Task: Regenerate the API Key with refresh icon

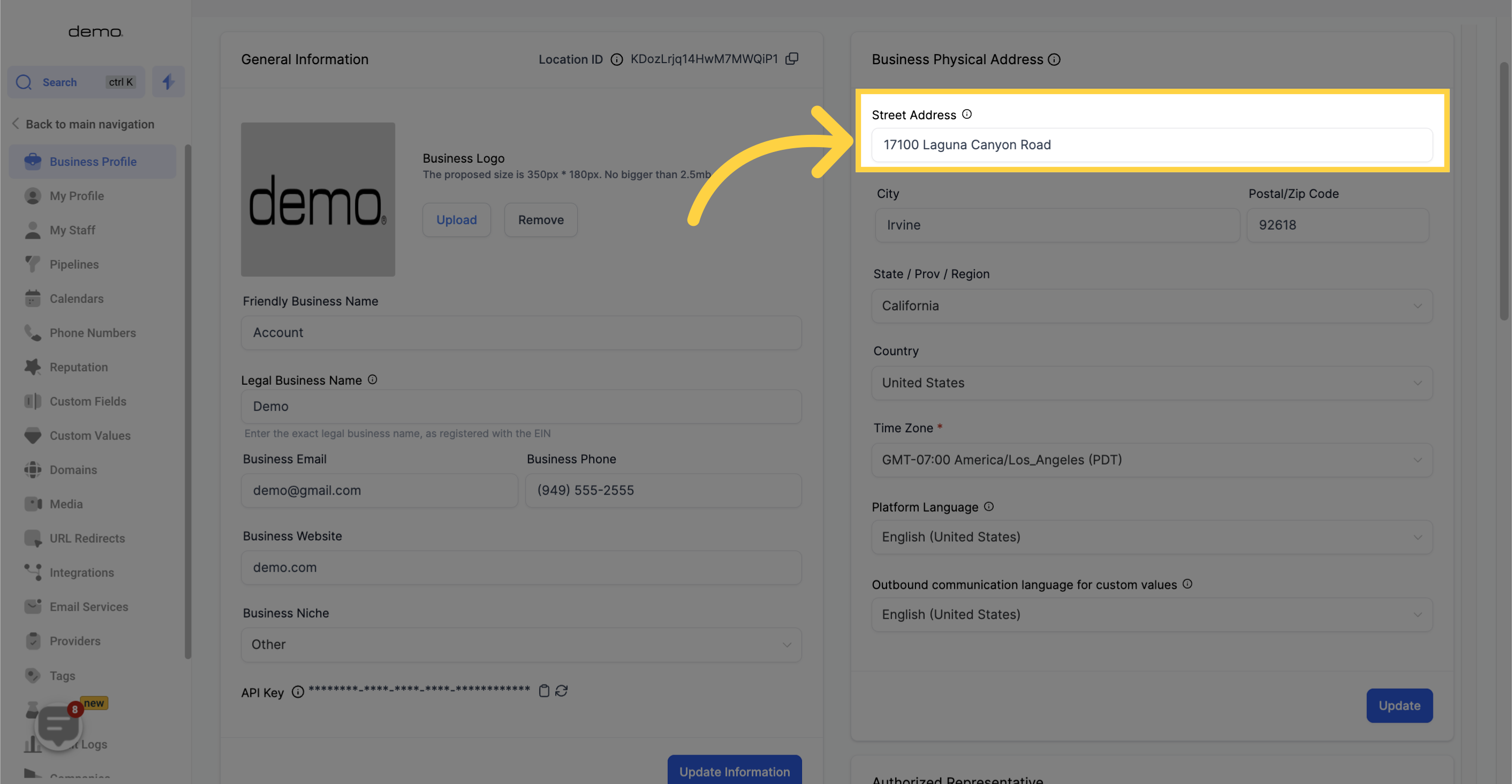Action: coord(561,691)
